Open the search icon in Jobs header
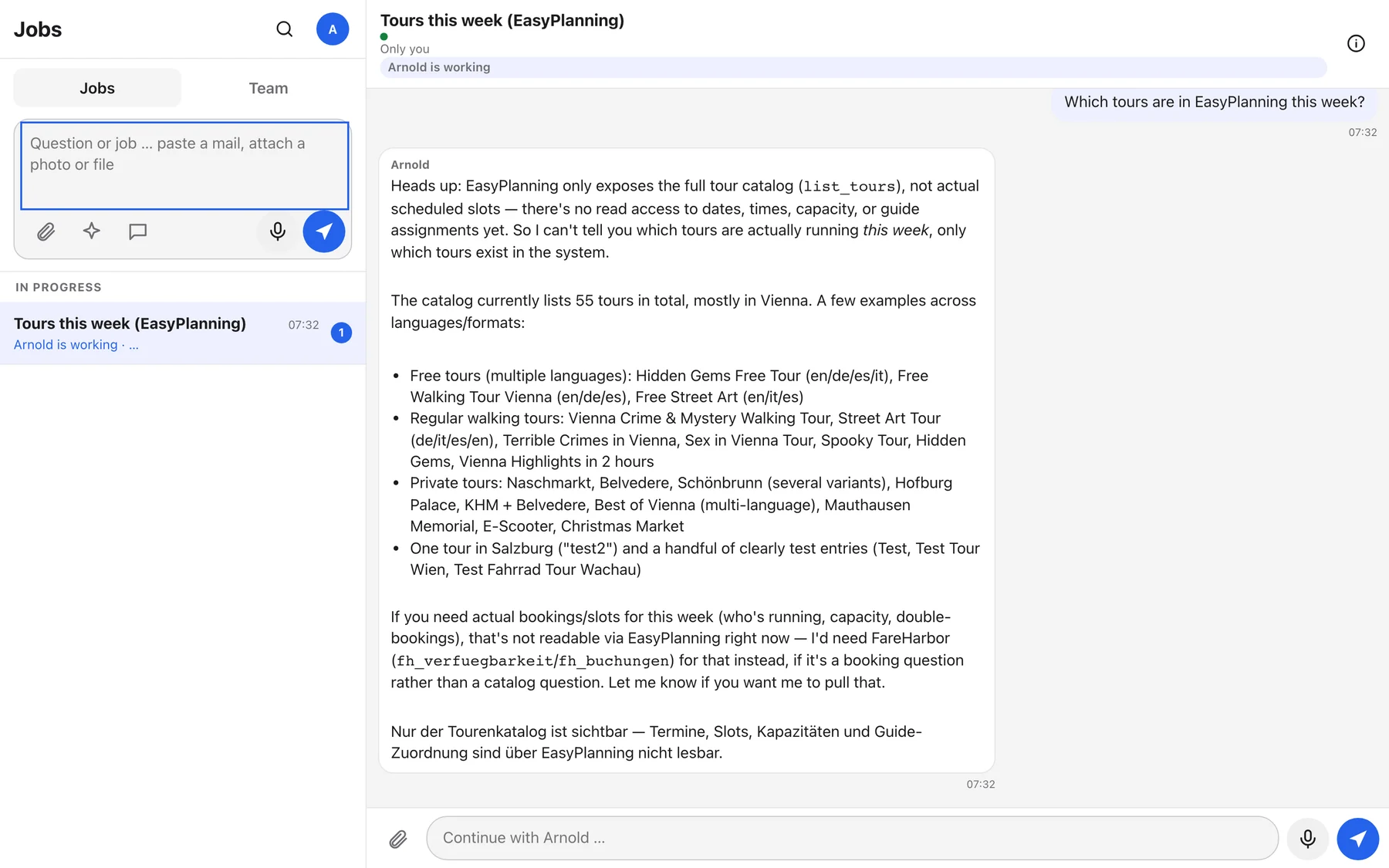 point(285,29)
